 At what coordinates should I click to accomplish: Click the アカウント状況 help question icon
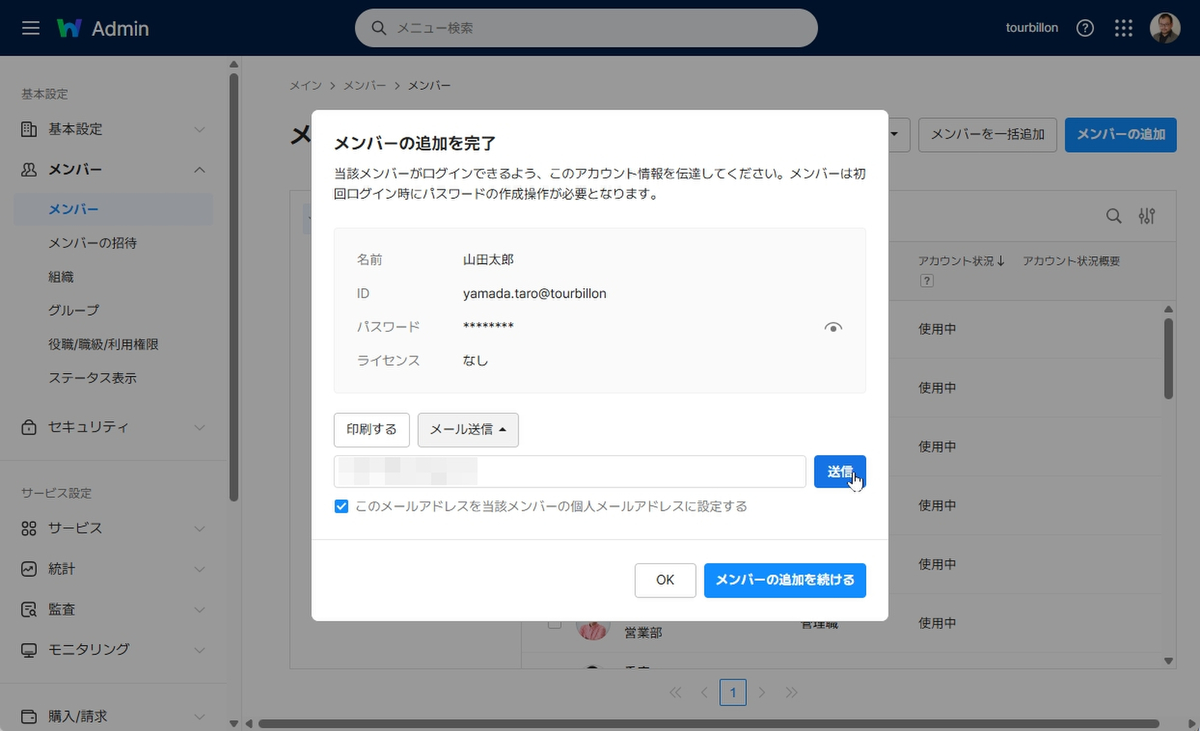tap(926, 281)
